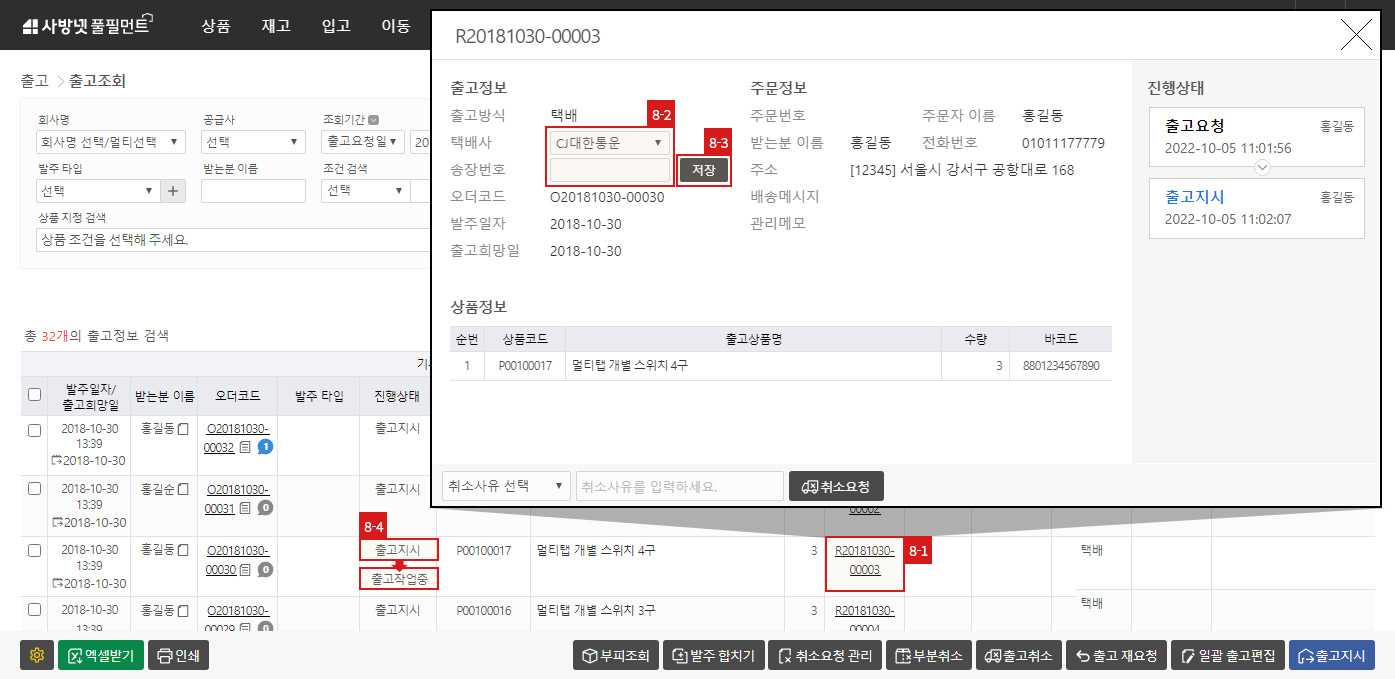Click the 엑셀받기 Excel download icon

click(100, 655)
